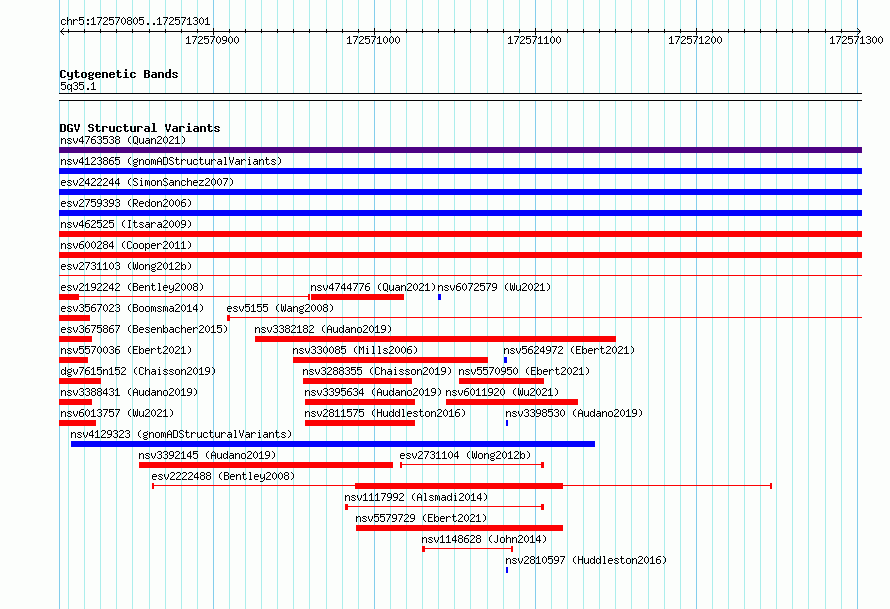Open the nsv1117992 (Alsmadi2014) label
The image size is (890, 609).
pos(416,497)
